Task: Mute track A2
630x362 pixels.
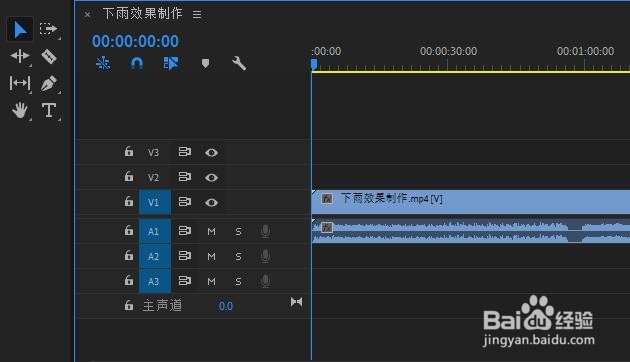Action: coord(211,256)
